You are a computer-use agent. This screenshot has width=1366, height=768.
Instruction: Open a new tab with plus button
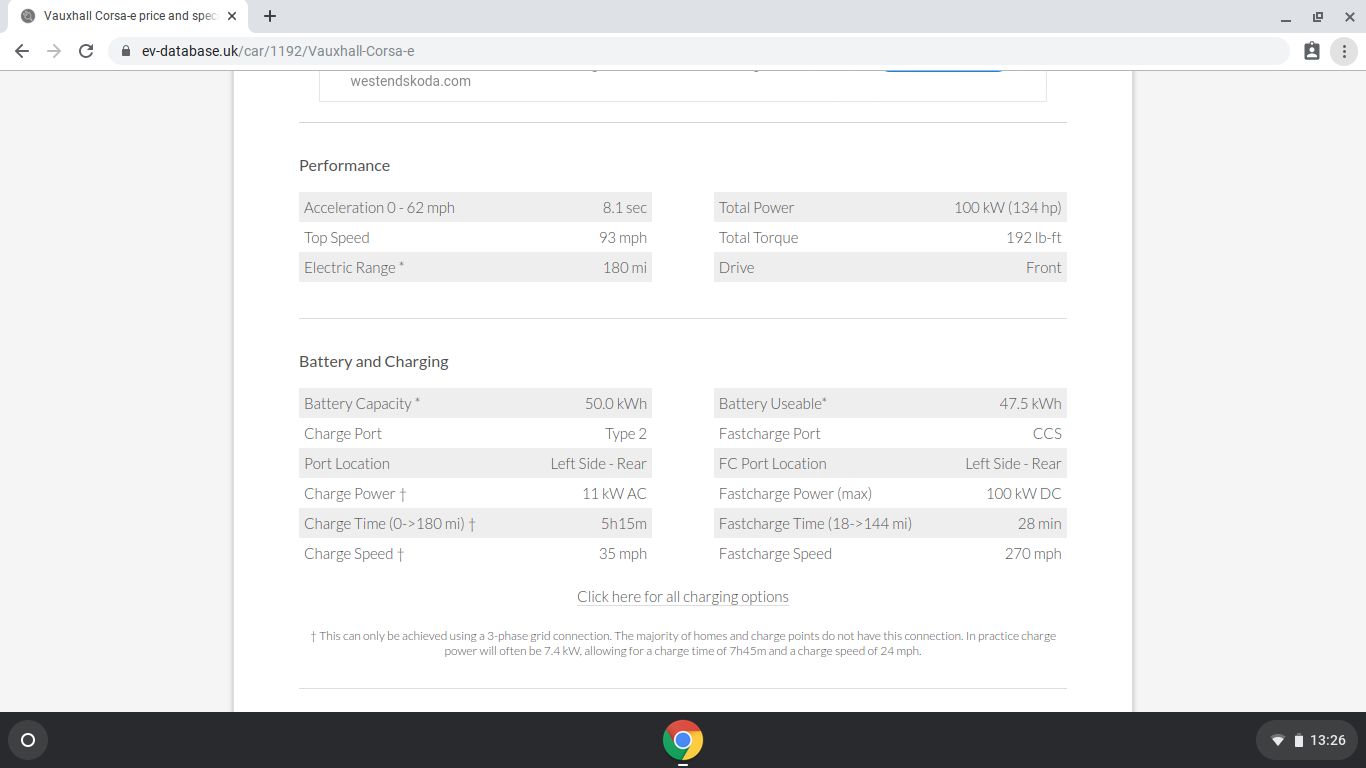click(x=270, y=16)
